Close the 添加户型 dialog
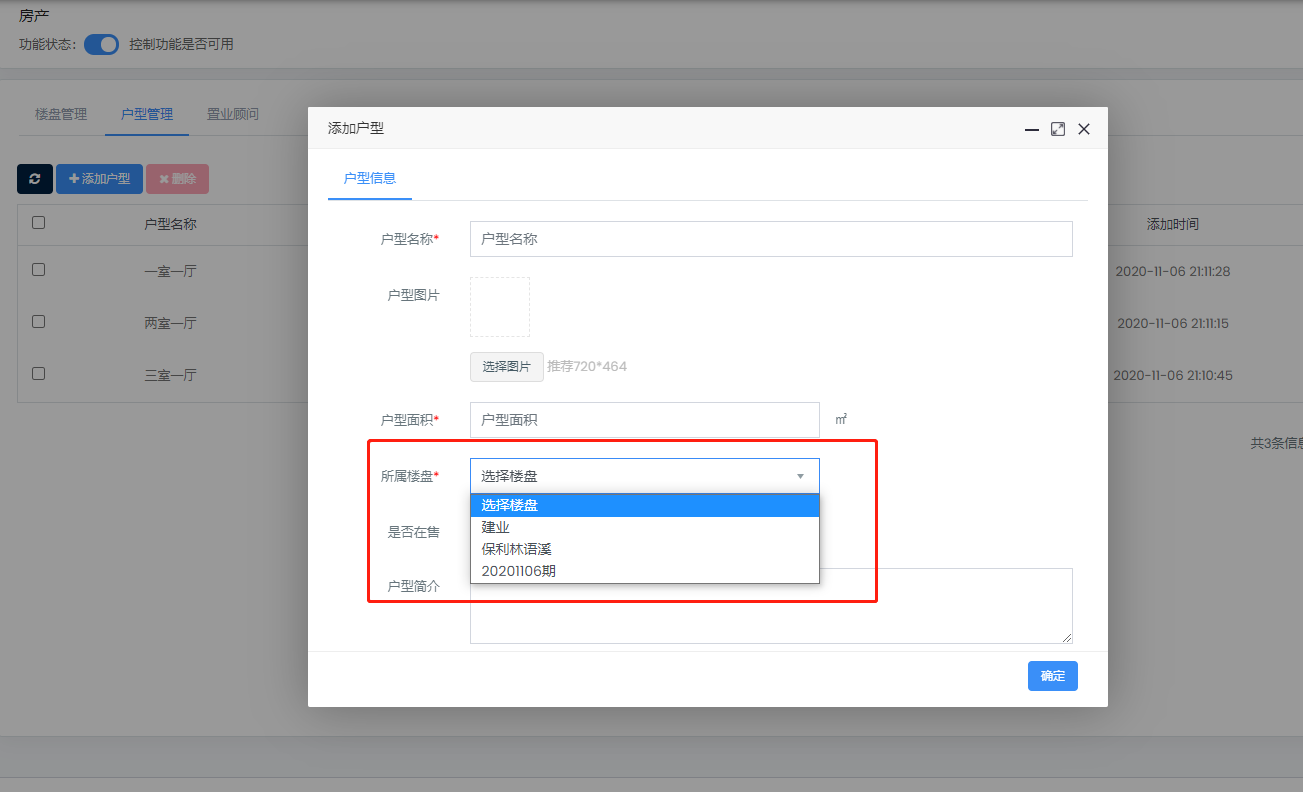 [1084, 129]
